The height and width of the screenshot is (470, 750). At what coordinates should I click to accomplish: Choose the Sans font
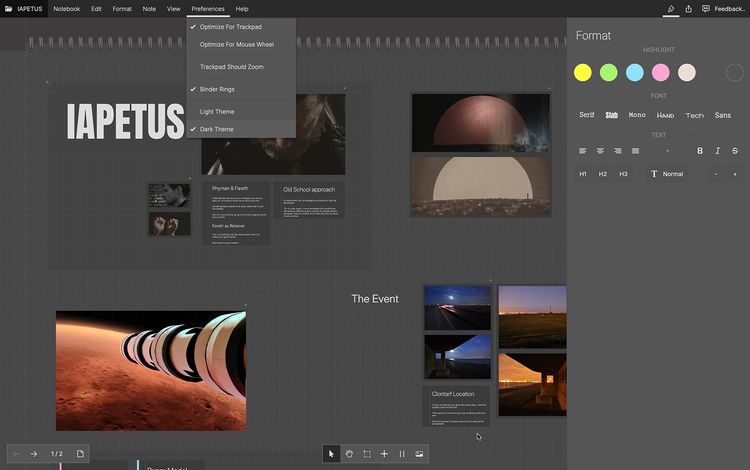tap(723, 115)
